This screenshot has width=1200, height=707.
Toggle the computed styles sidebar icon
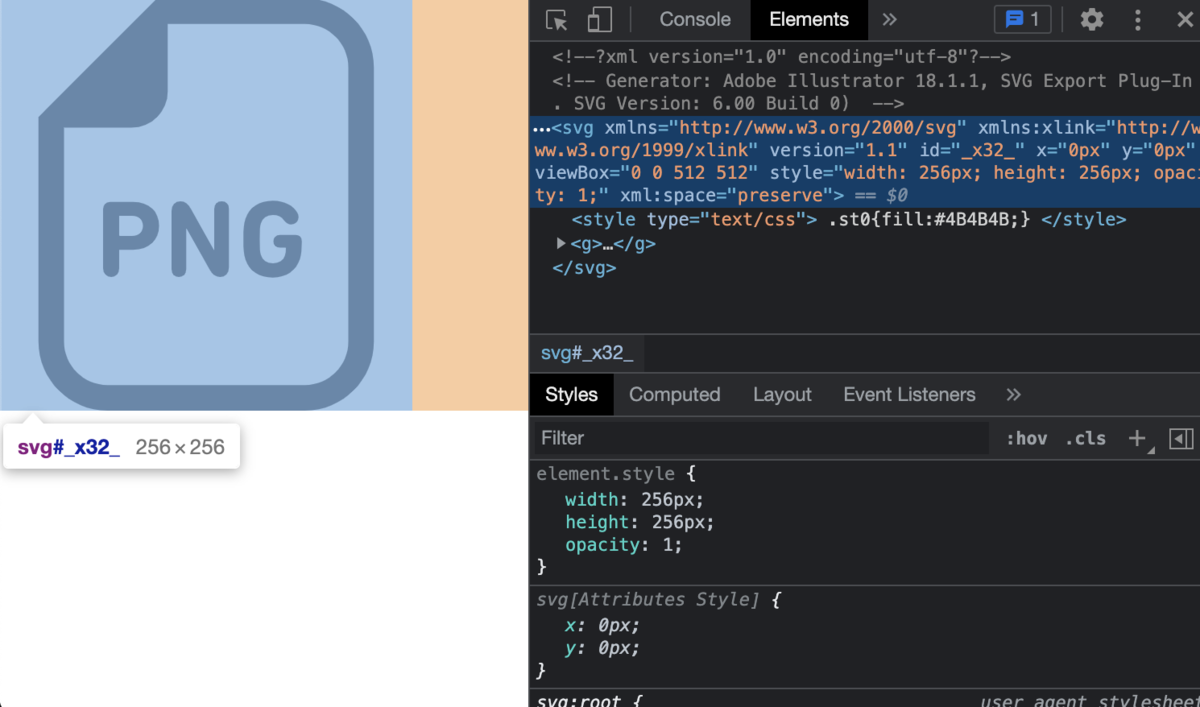tap(1181, 438)
